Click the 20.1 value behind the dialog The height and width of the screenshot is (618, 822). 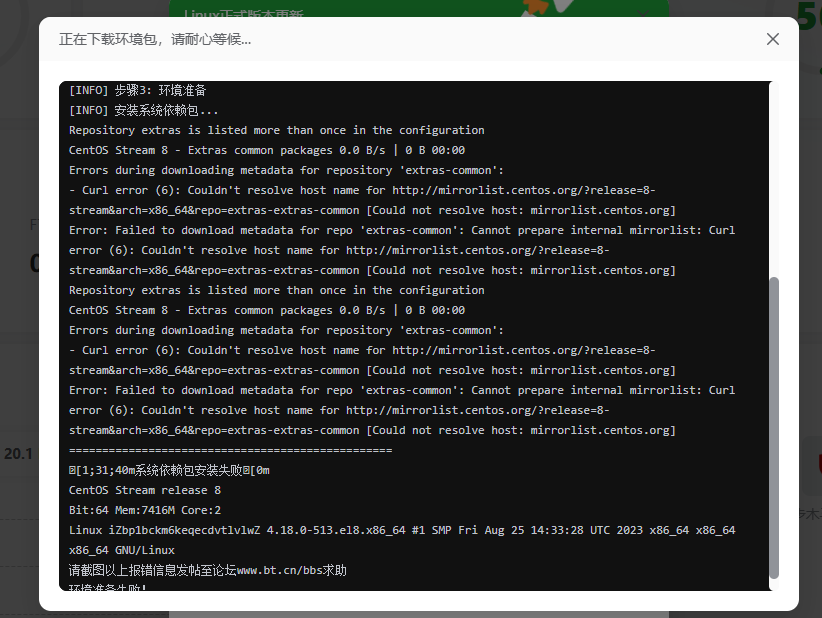[x=18, y=453]
